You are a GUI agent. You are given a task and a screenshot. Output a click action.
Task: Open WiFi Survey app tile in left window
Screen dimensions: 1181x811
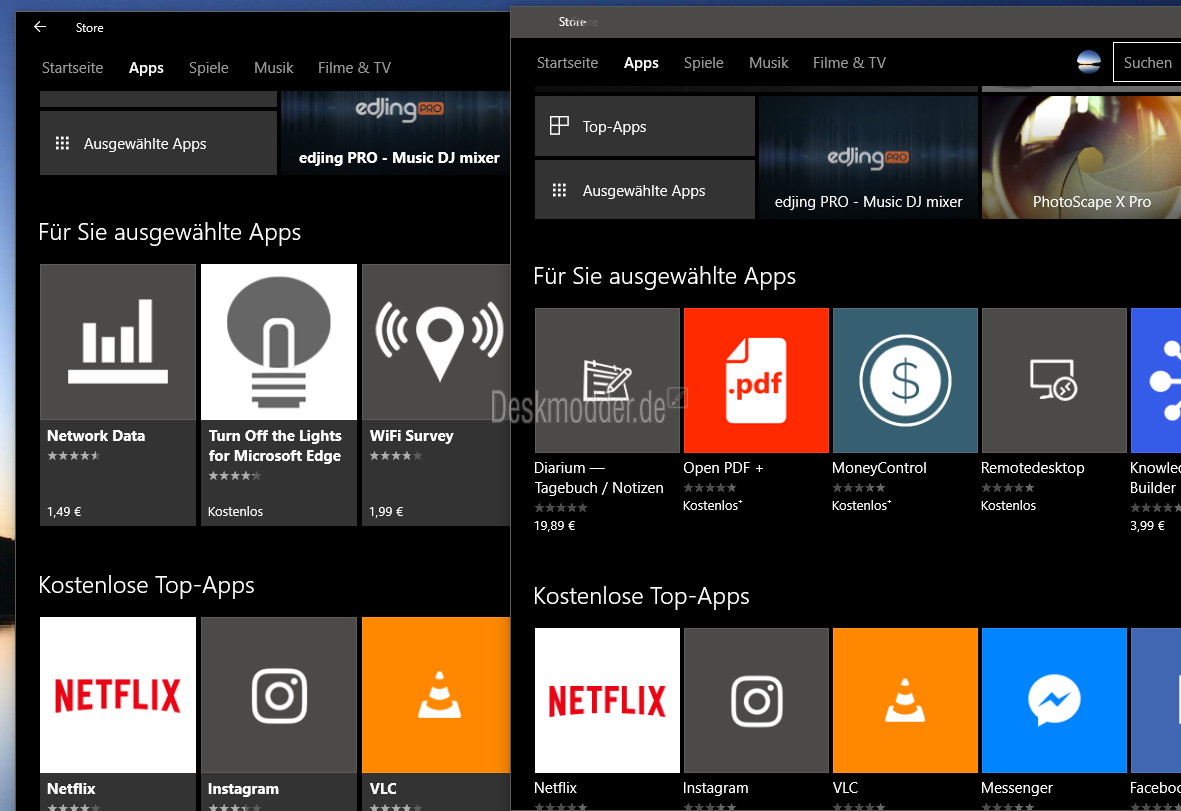[x=436, y=395]
